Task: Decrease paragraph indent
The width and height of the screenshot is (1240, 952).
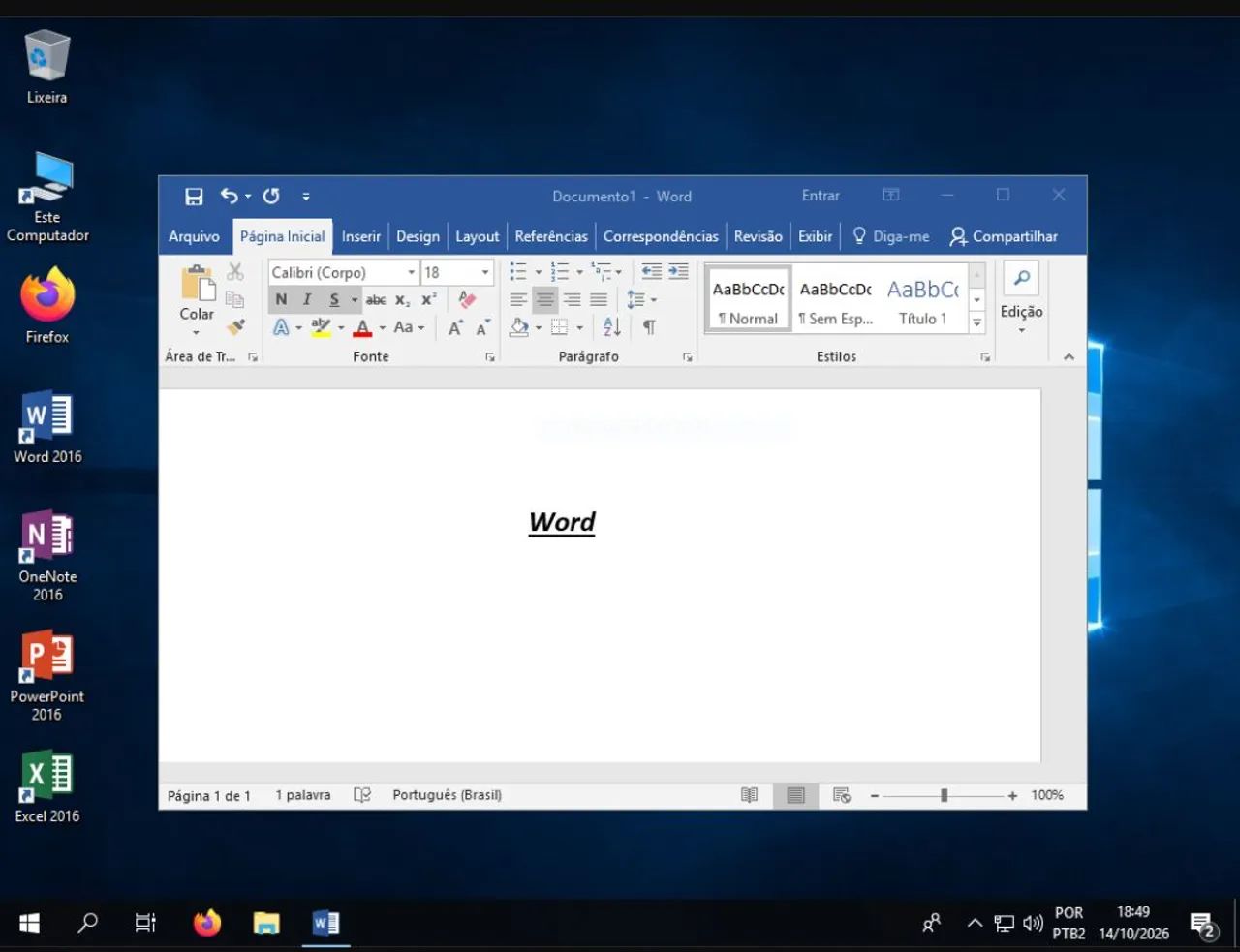Action: 652,272
